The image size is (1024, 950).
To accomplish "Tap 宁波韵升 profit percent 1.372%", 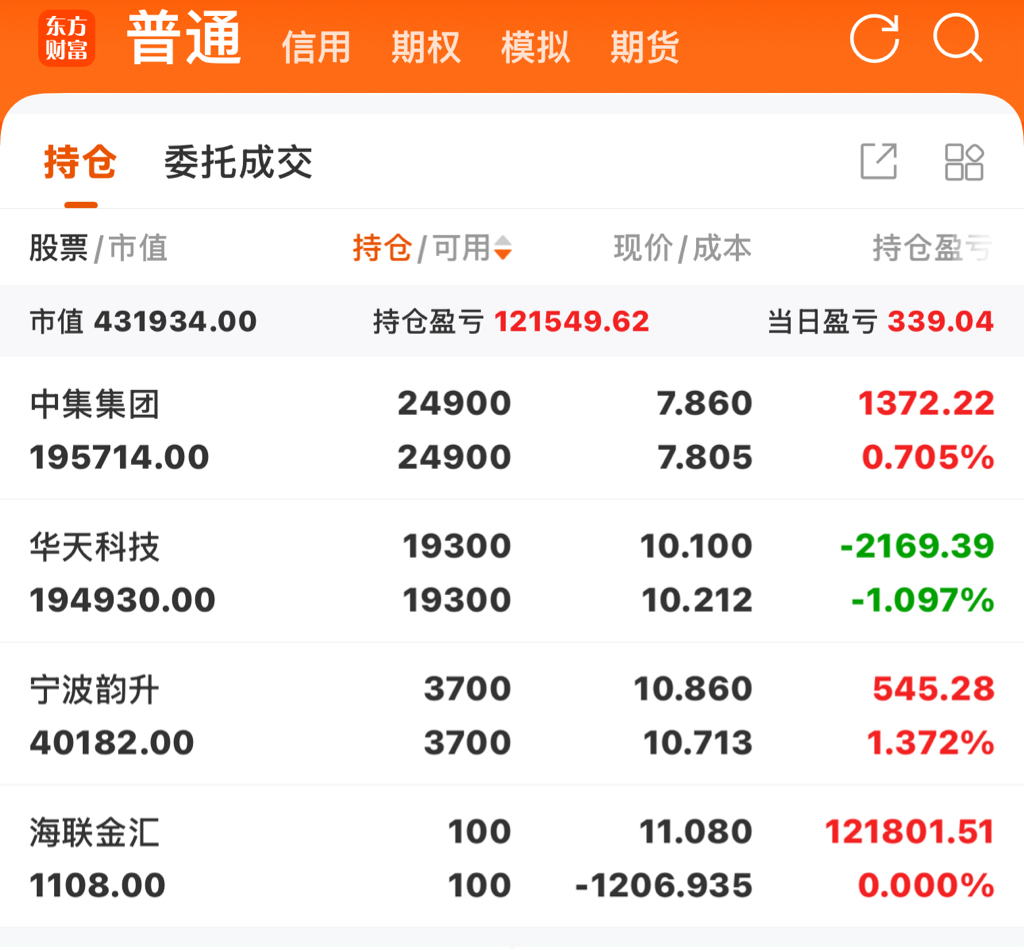I will 931,742.
